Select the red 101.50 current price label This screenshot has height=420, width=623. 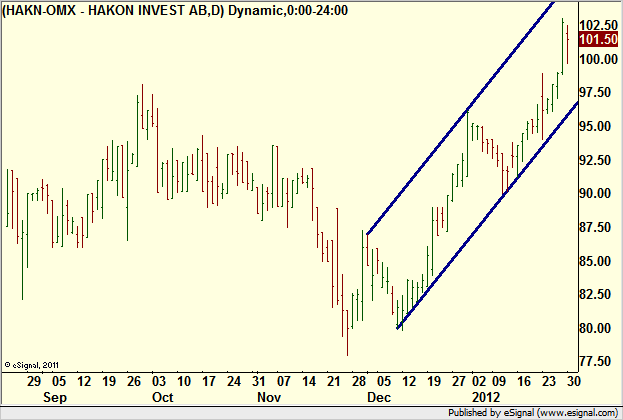click(598, 39)
